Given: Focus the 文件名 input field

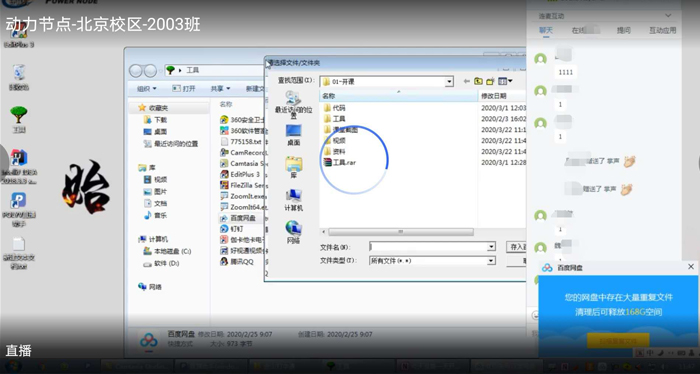Looking at the screenshot, I should tap(428, 247).
